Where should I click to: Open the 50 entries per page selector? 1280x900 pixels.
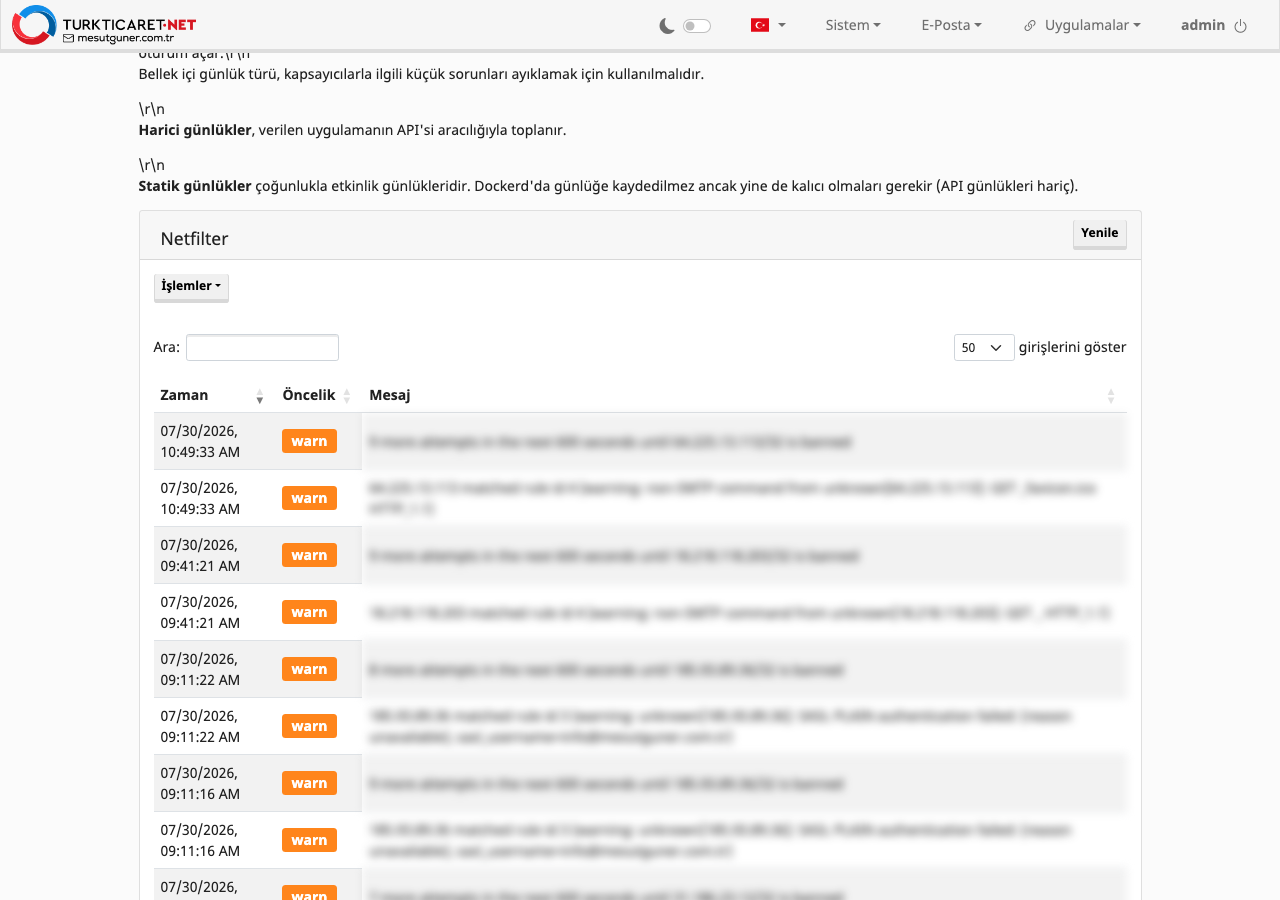coord(984,347)
